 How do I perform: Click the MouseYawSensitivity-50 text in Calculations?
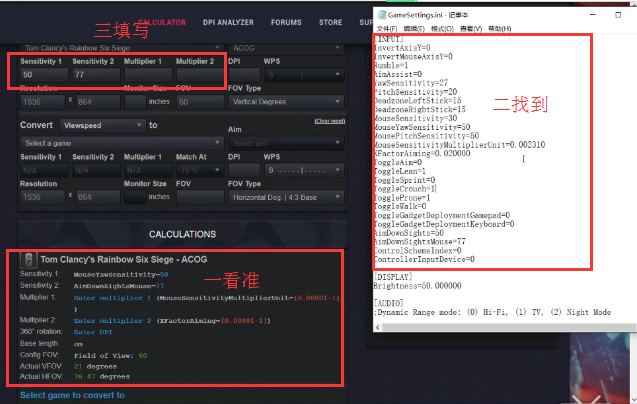(121, 274)
